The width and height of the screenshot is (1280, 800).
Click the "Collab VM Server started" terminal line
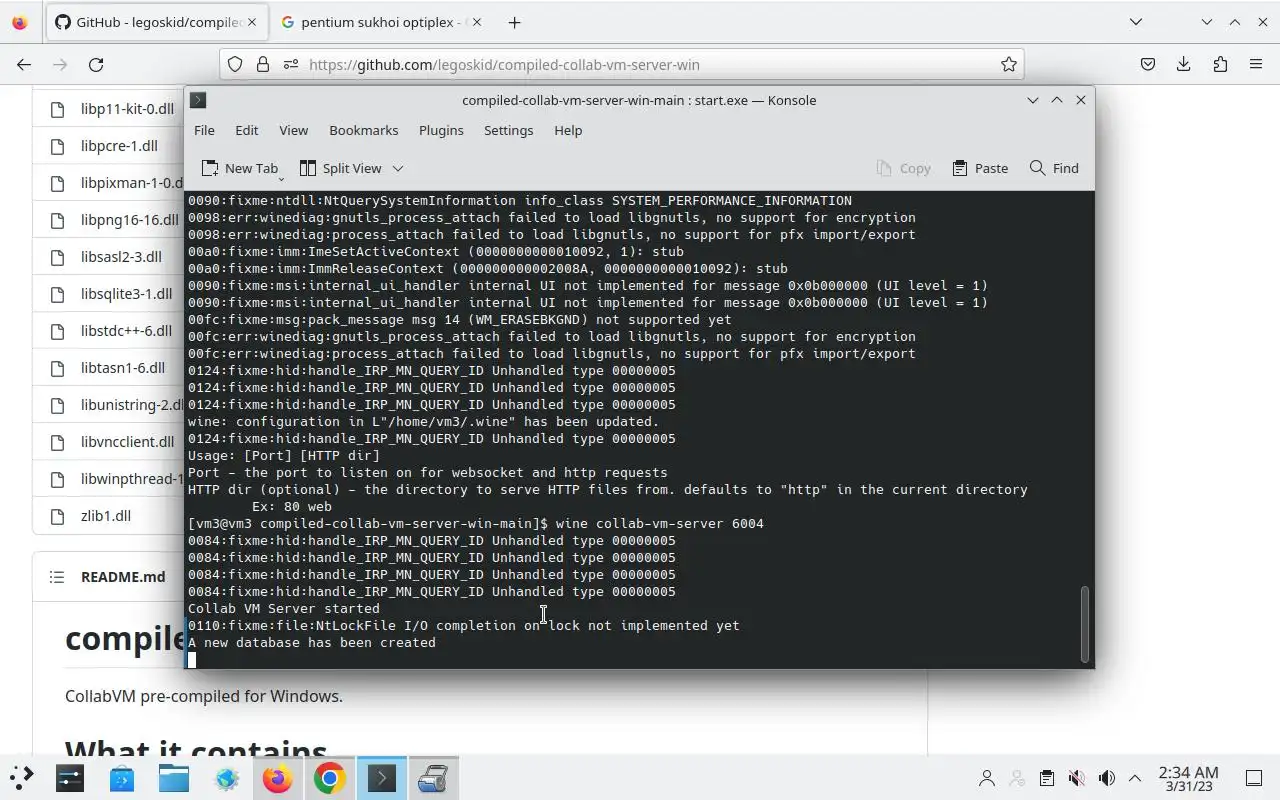point(284,608)
